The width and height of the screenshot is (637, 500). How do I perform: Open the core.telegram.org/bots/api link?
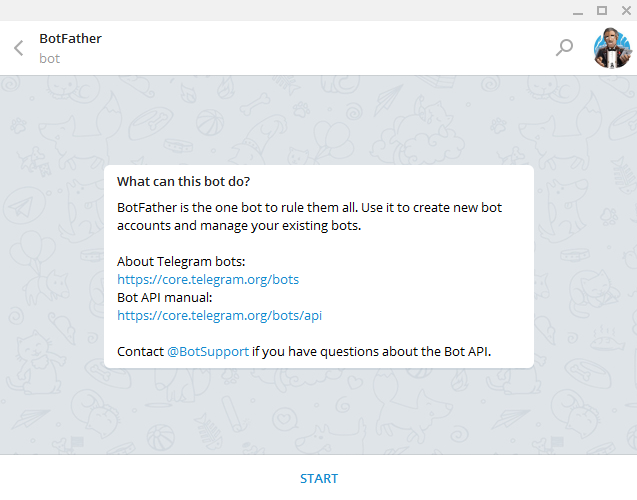pos(219,316)
